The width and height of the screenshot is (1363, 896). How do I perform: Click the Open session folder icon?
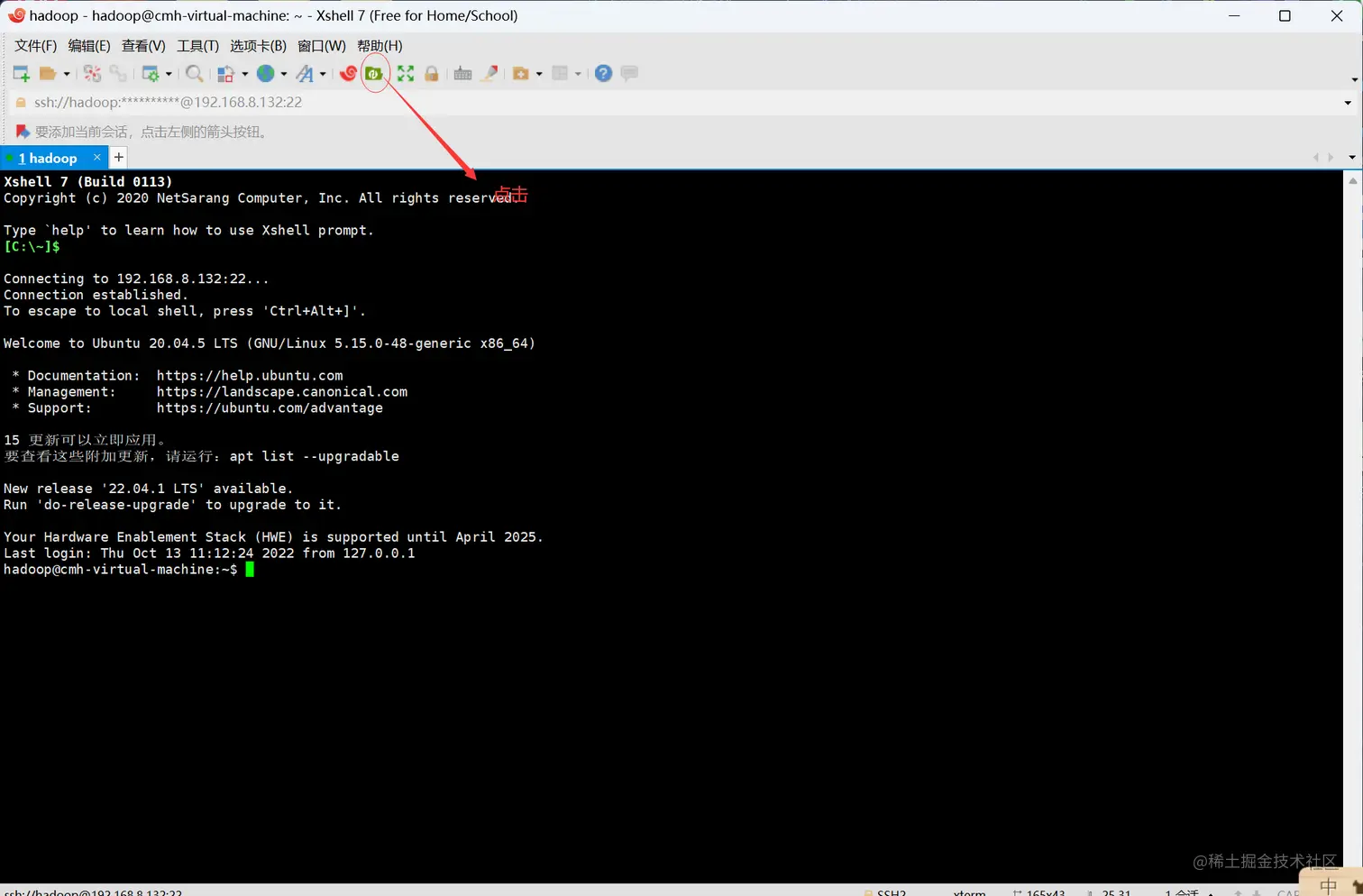pos(48,74)
